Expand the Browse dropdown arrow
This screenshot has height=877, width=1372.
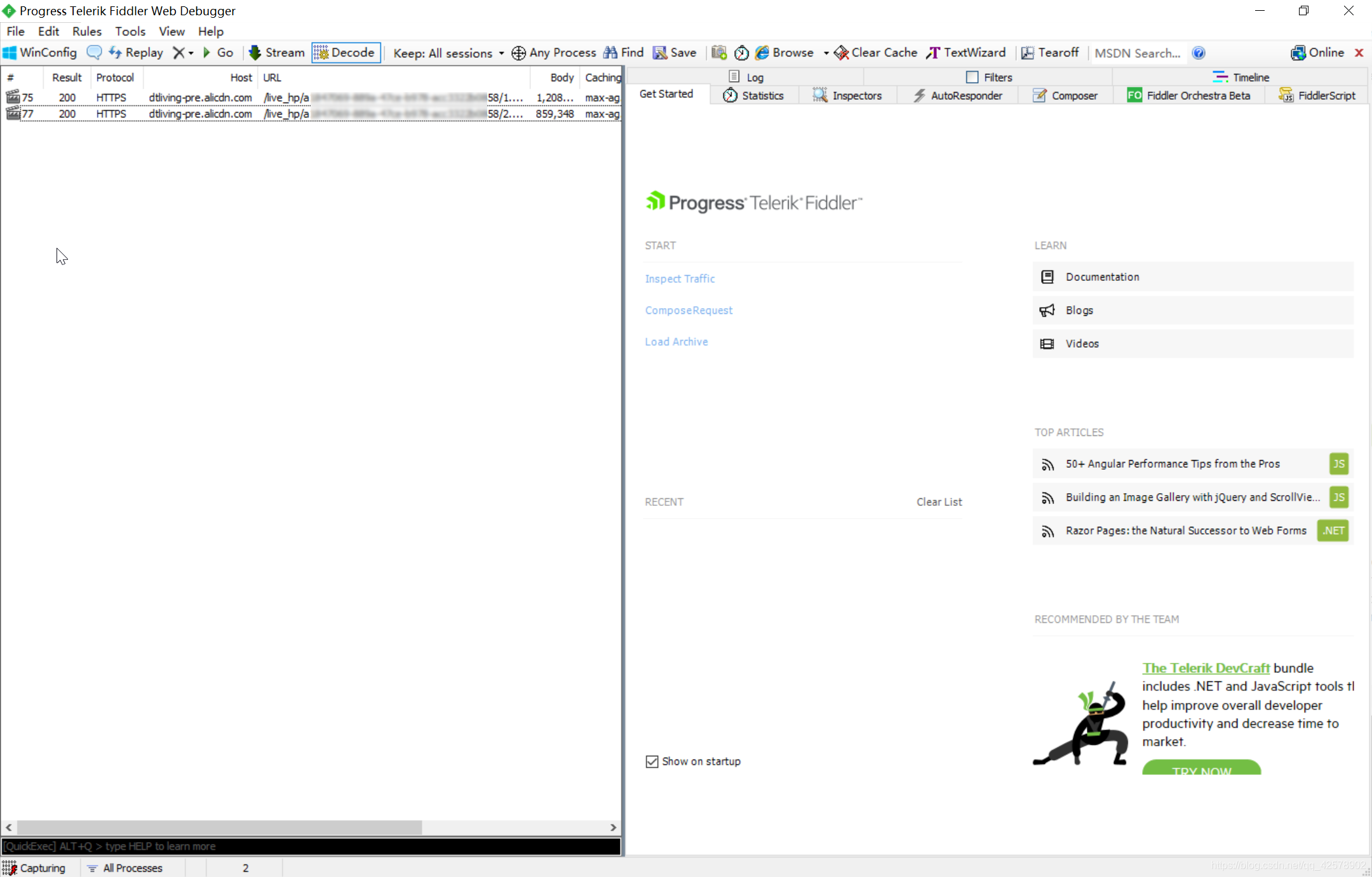click(826, 53)
